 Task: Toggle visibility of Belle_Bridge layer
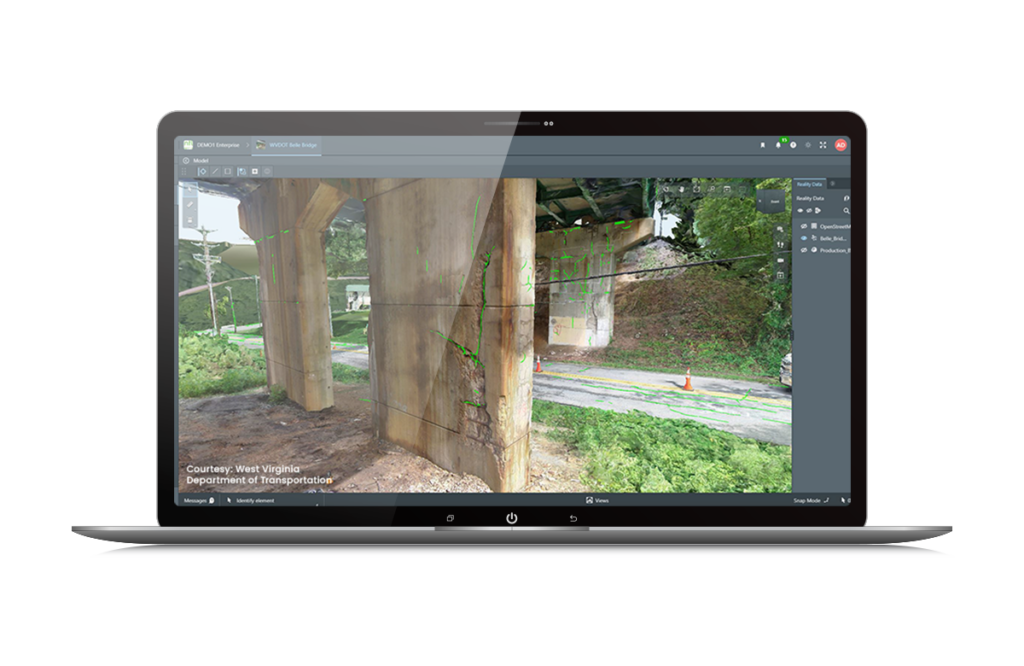803,238
